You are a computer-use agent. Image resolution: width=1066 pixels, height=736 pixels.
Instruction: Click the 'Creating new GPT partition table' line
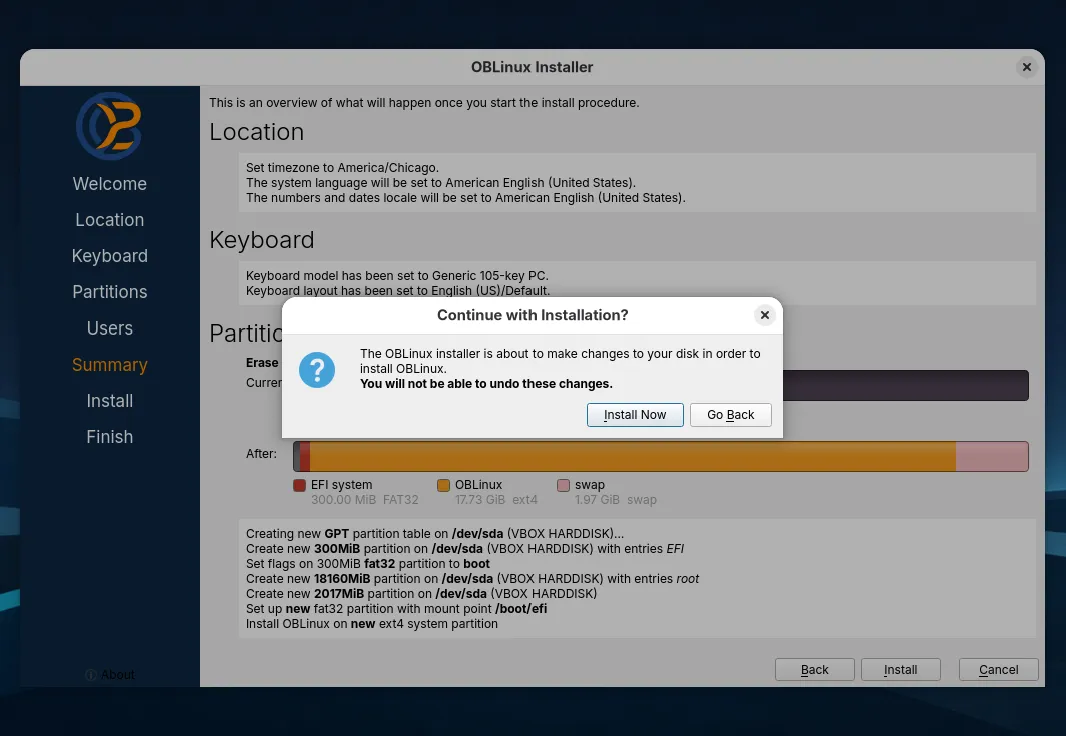[x=435, y=533]
